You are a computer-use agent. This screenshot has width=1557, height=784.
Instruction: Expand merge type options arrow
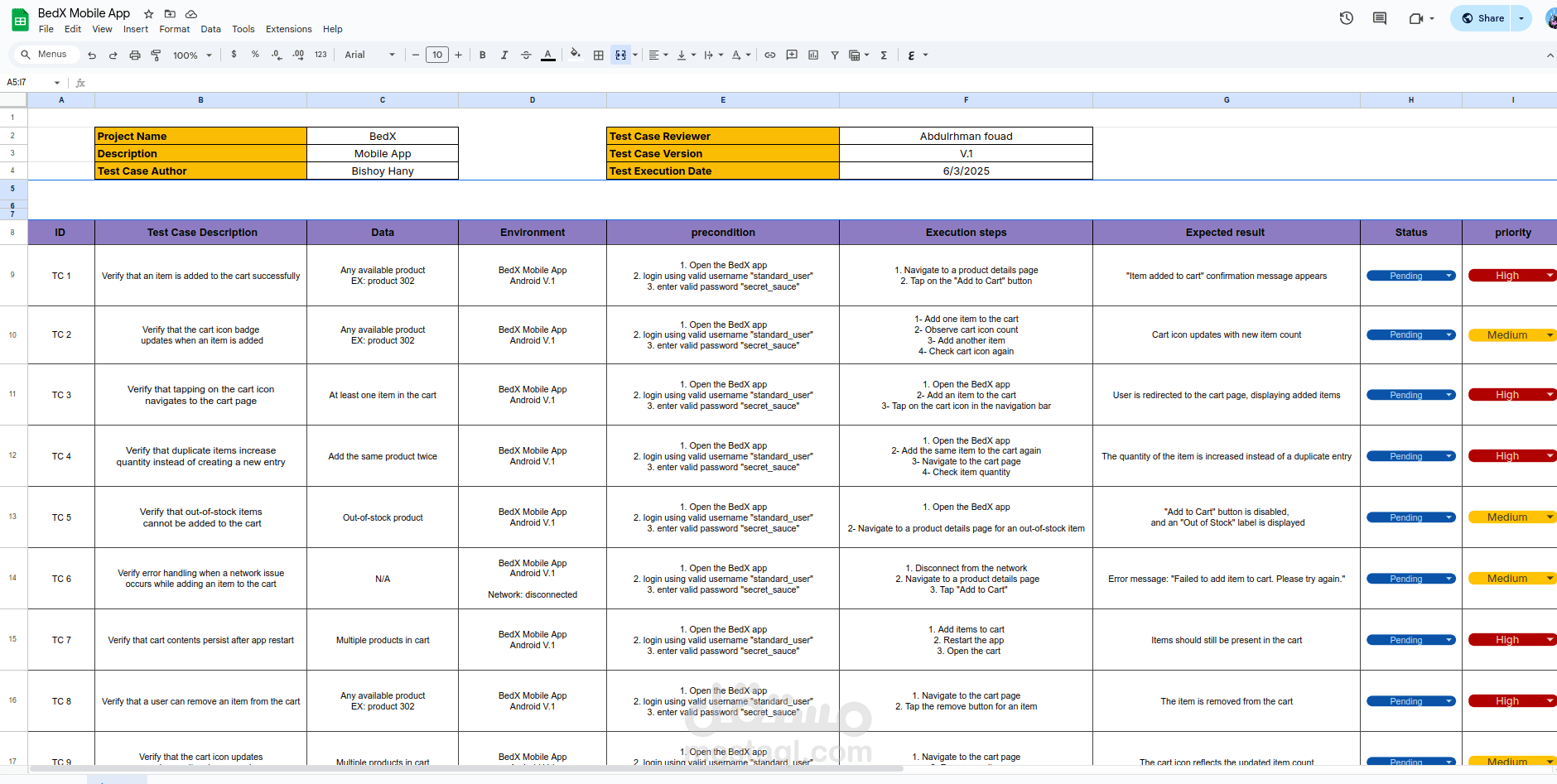[x=635, y=55]
